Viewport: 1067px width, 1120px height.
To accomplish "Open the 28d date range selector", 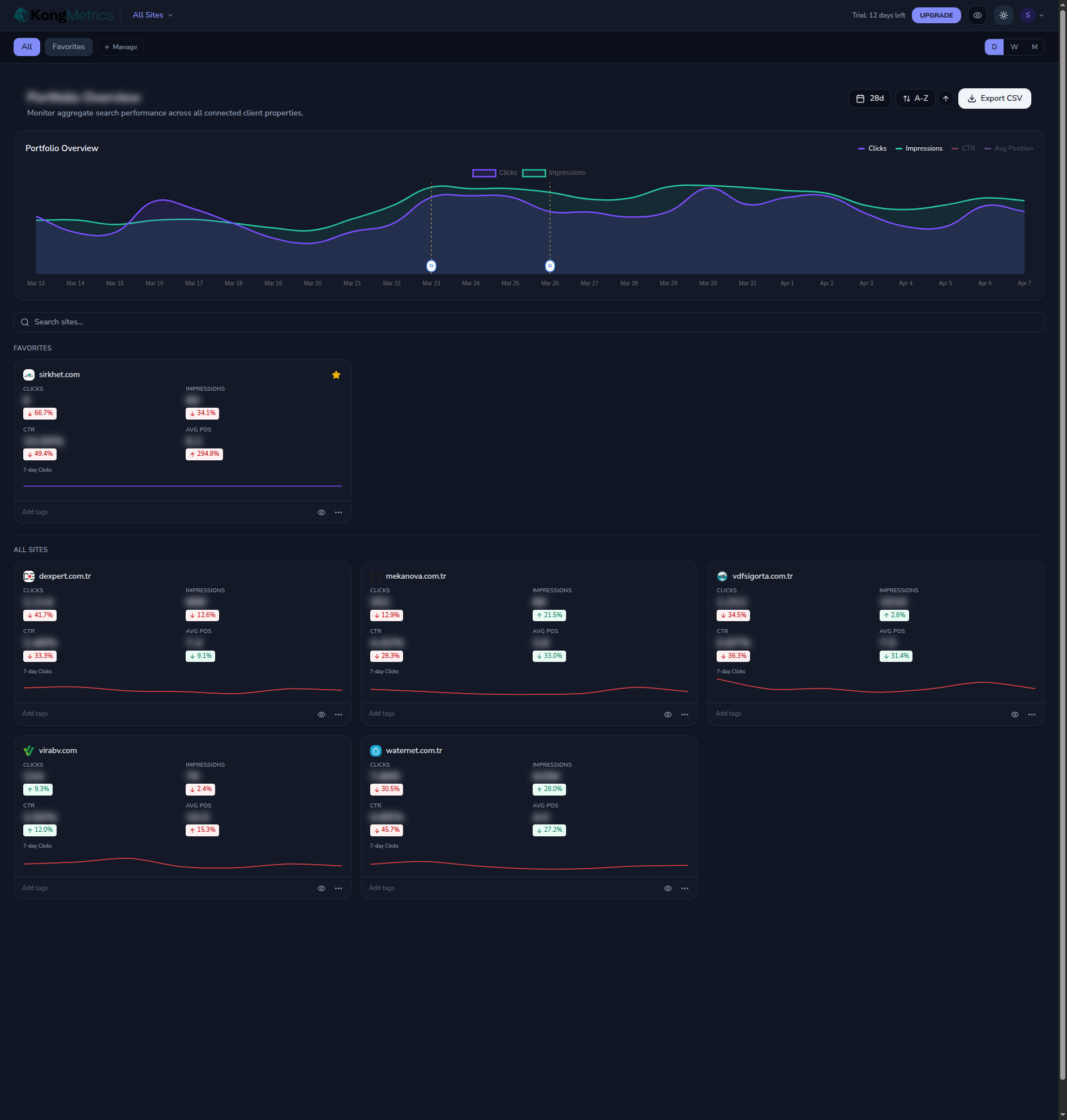I will point(869,98).
